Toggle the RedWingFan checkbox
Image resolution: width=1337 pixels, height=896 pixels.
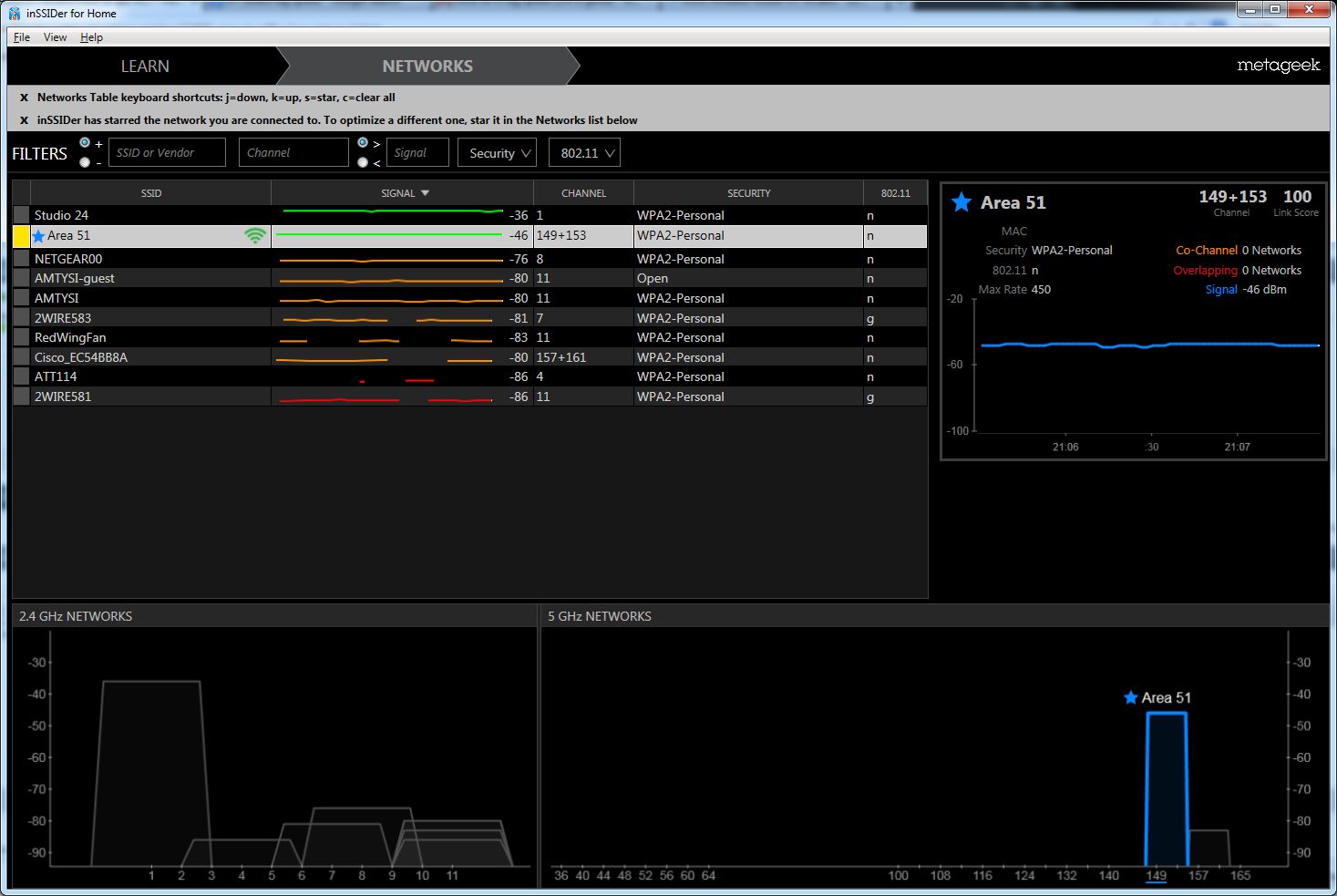[x=21, y=337]
